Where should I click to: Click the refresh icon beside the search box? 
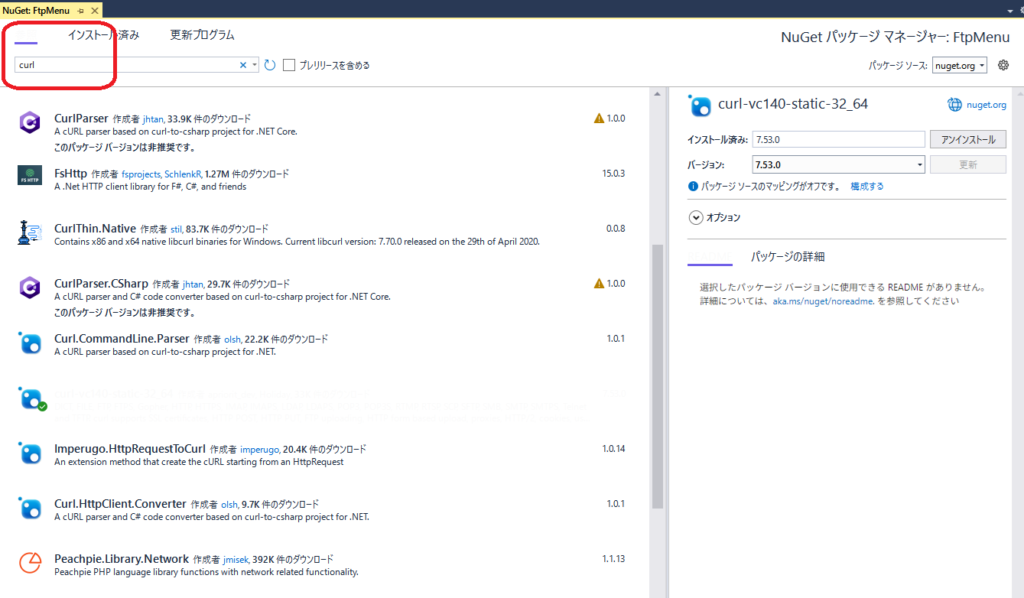tap(270, 65)
